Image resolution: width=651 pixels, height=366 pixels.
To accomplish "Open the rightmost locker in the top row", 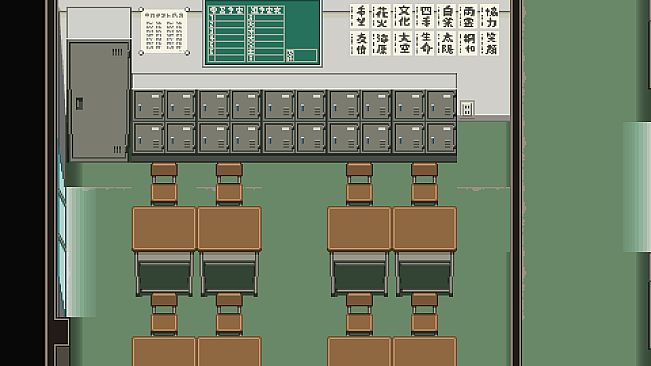I will [x=441, y=105].
